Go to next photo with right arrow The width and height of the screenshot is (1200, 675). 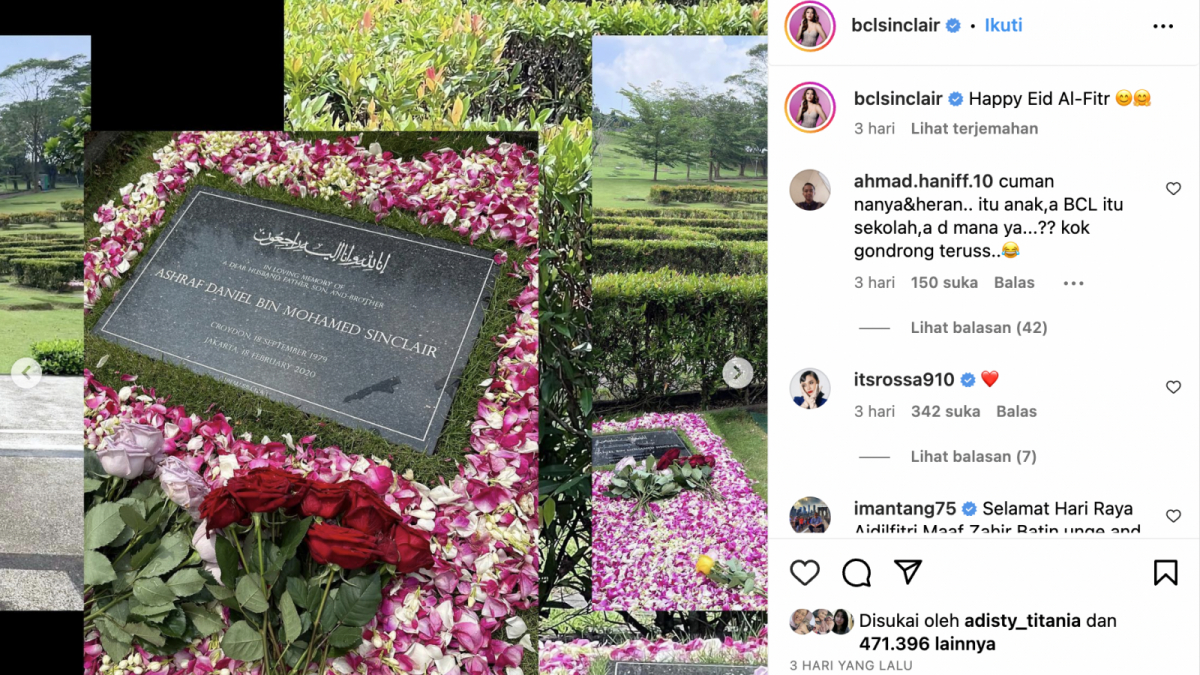click(x=738, y=373)
